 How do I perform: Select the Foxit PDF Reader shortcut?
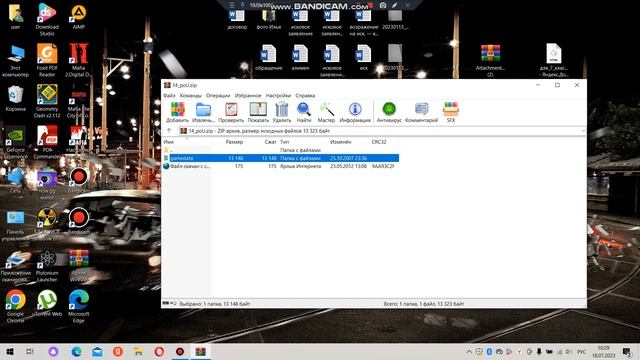coord(47,60)
